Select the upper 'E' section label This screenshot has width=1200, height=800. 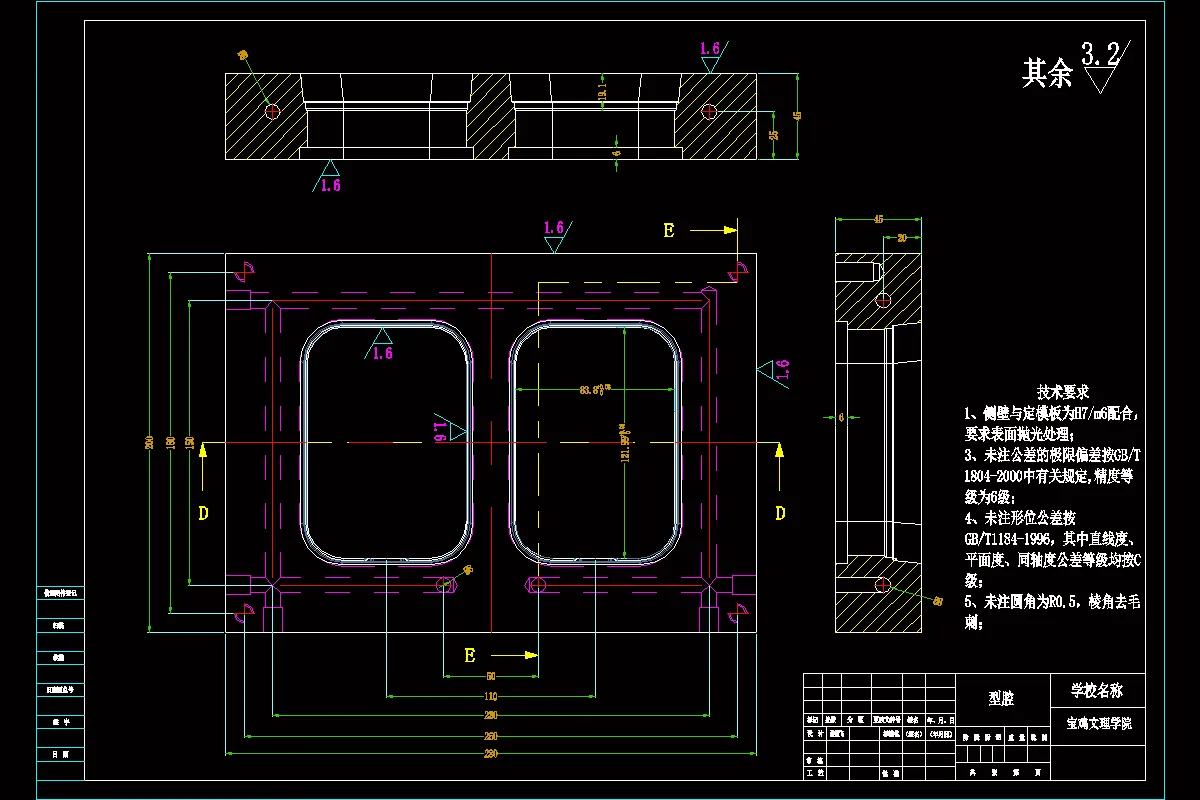pyautogui.click(x=668, y=231)
